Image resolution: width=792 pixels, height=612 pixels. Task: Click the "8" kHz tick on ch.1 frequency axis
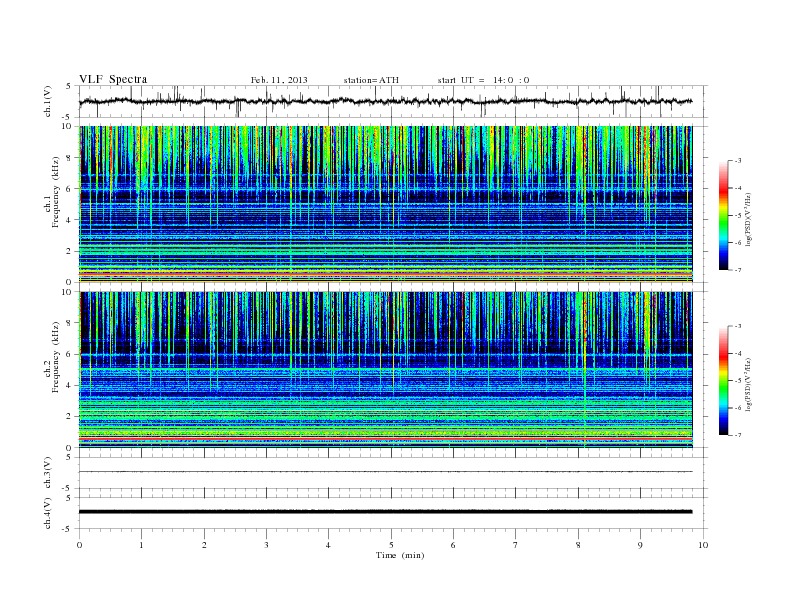69,158
